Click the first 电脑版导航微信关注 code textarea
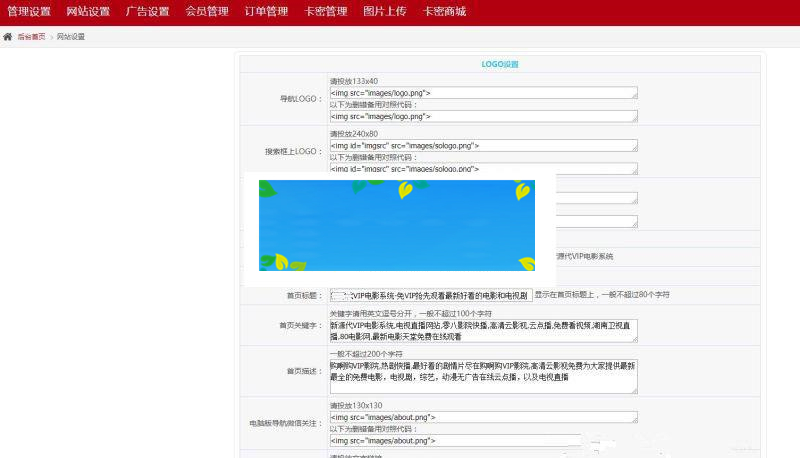This screenshot has height=458, width=800. click(x=483, y=416)
